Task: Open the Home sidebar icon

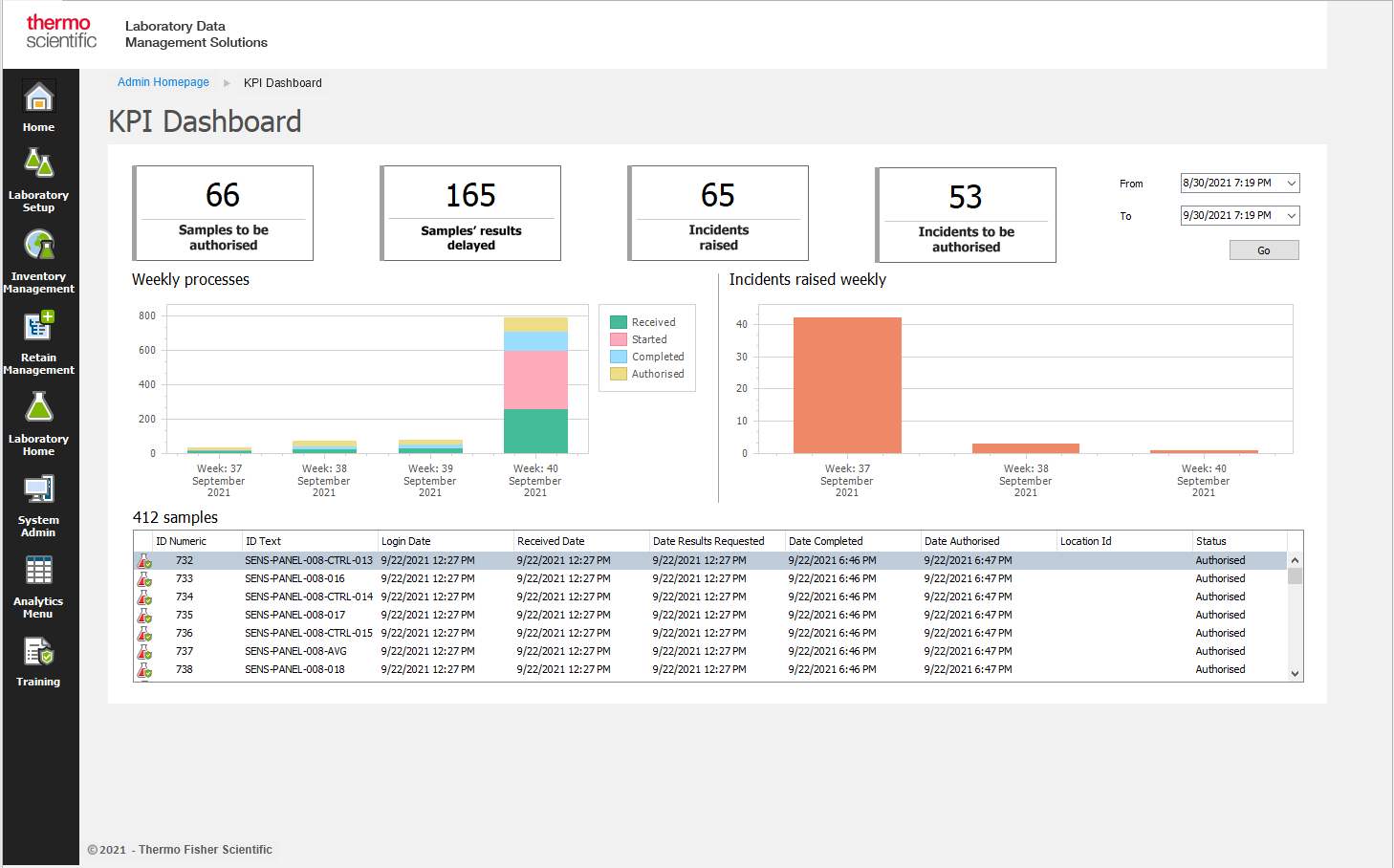Action: tap(39, 98)
